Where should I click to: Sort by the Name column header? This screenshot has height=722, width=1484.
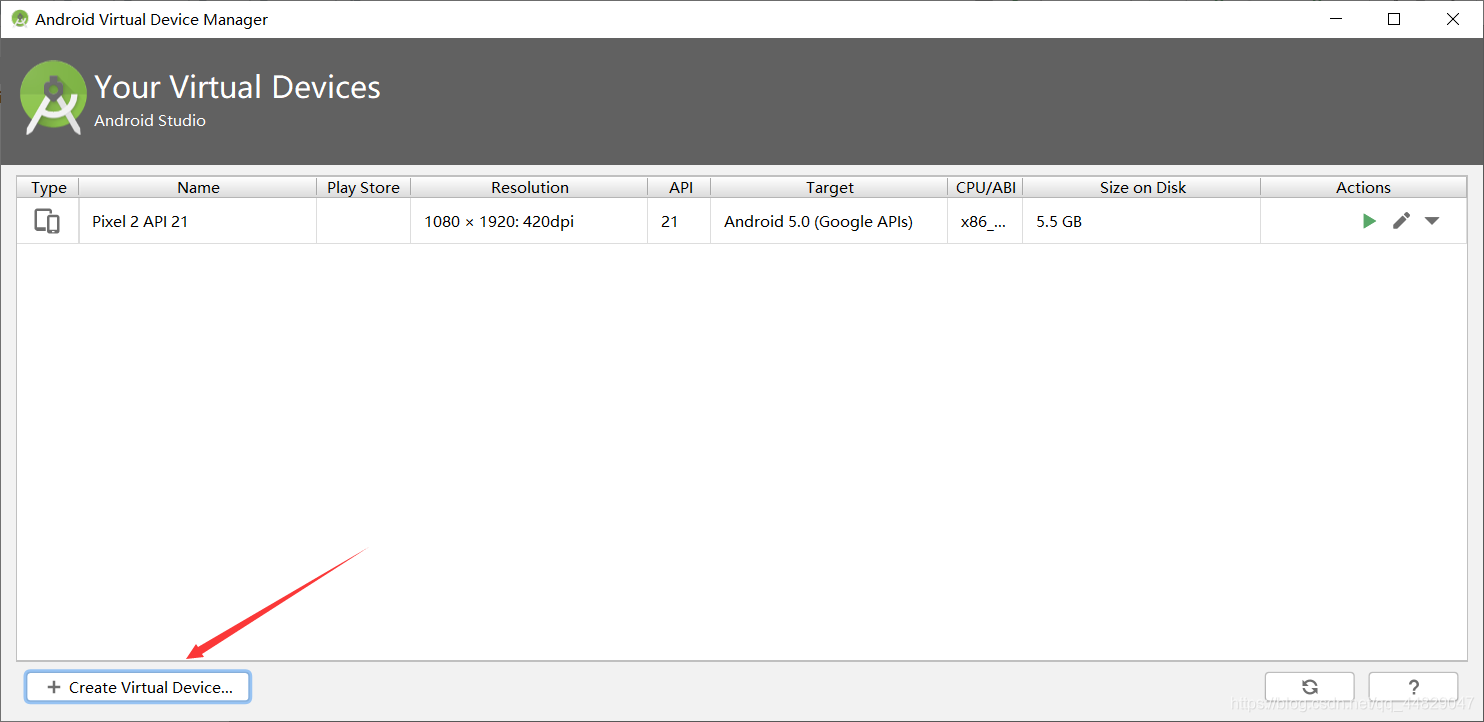click(x=198, y=187)
